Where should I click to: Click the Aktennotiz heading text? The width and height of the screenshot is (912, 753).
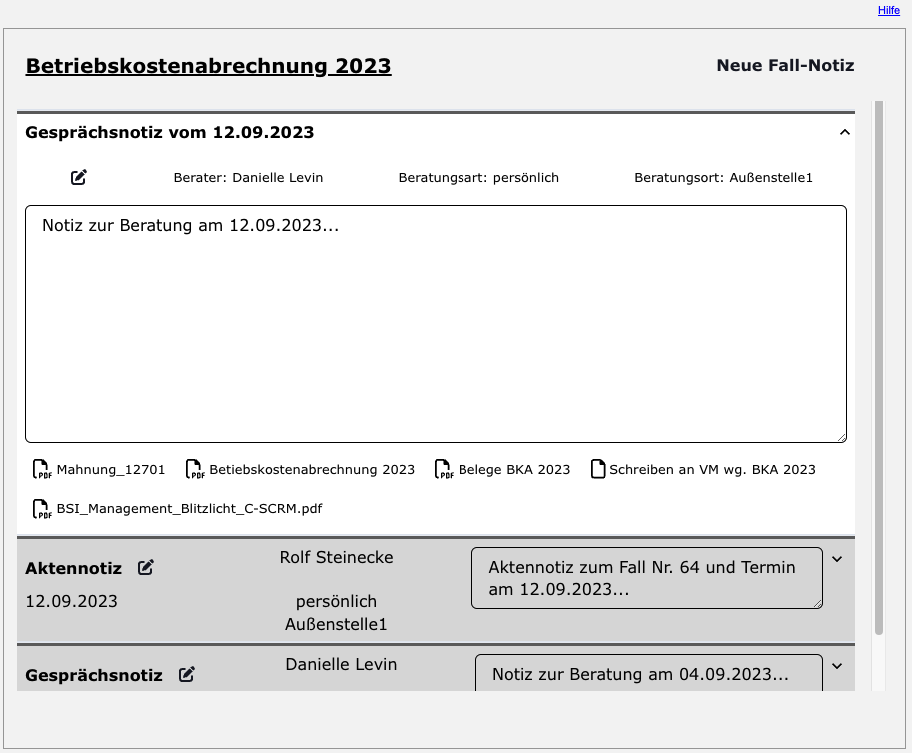coord(73,568)
